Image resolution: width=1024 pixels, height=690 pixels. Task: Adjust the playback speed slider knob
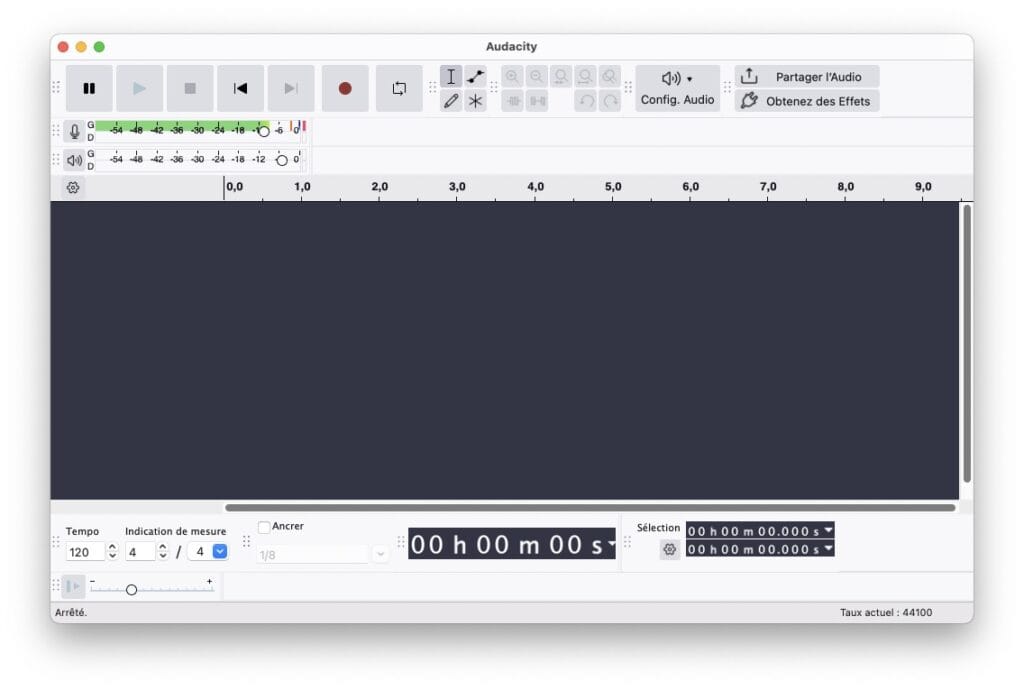[131, 589]
